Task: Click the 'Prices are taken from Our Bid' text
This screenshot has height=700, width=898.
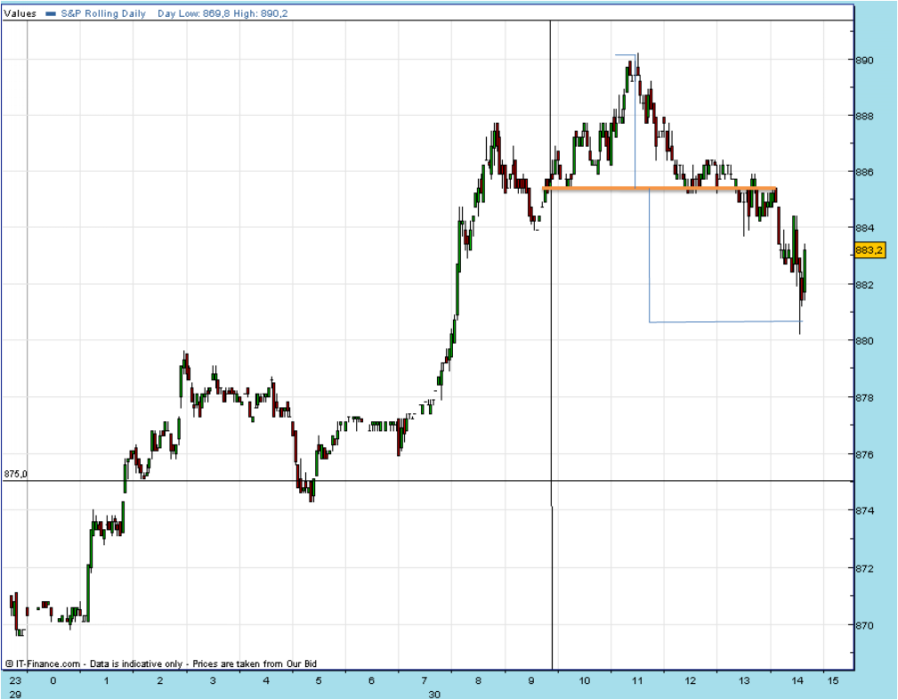Action: pyautogui.click(x=254, y=663)
